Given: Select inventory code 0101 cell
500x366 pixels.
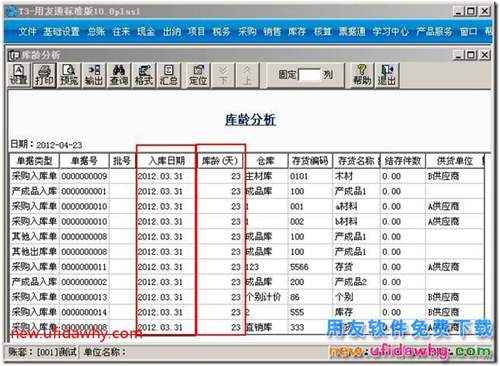Looking at the screenshot, I should (310, 176).
